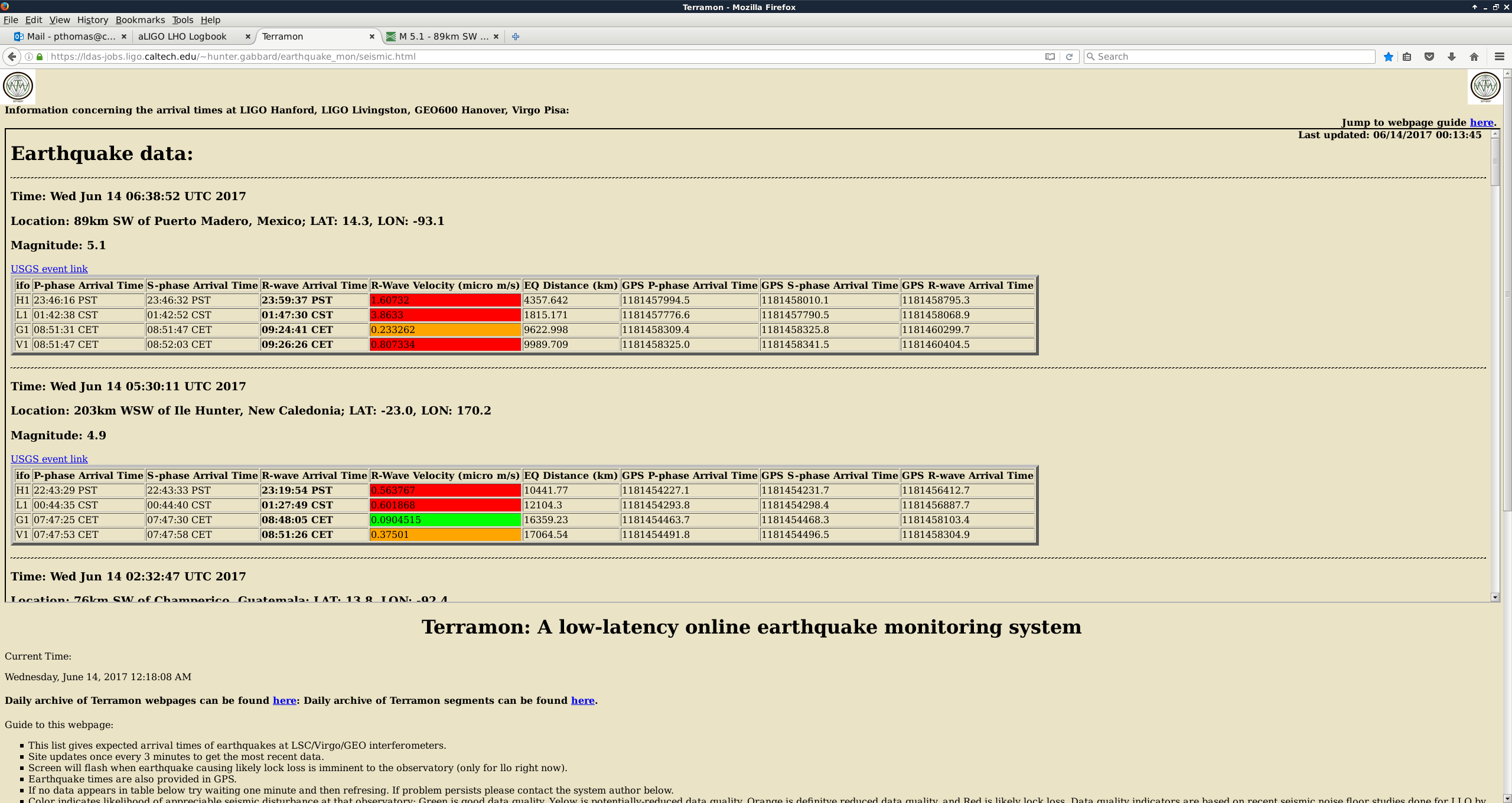The height and width of the screenshot is (803, 1512).
Task: Click 'Earthquake data:' heading
Action: click(102, 154)
